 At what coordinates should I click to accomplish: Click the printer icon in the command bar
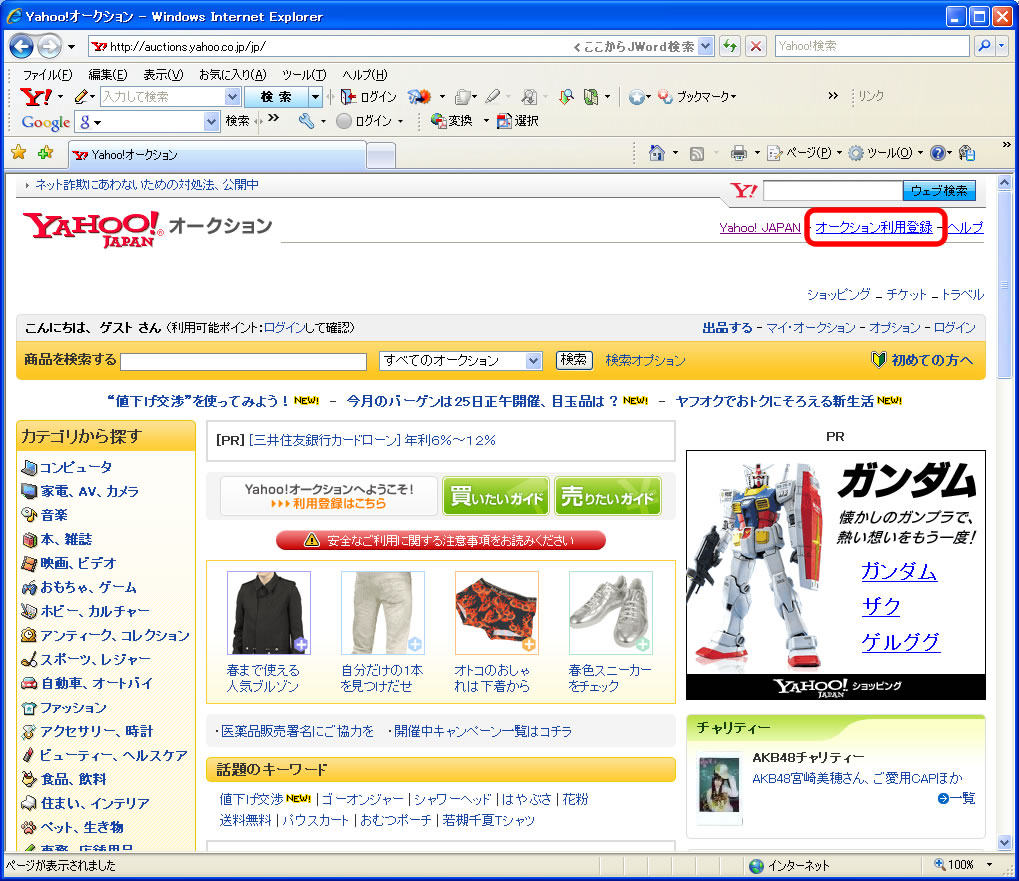pyautogui.click(x=738, y=153)
